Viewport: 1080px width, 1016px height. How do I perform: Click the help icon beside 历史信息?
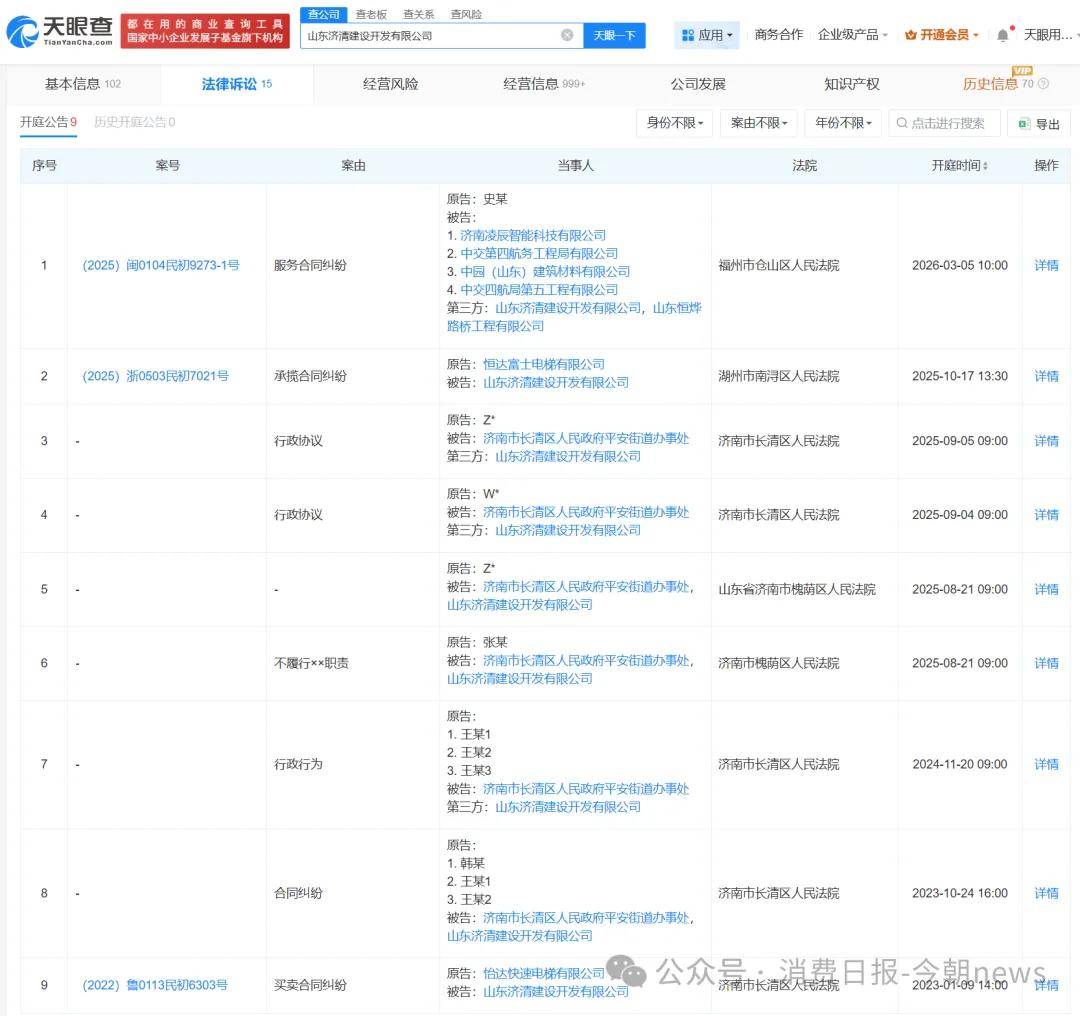[x=1043, y=84]
